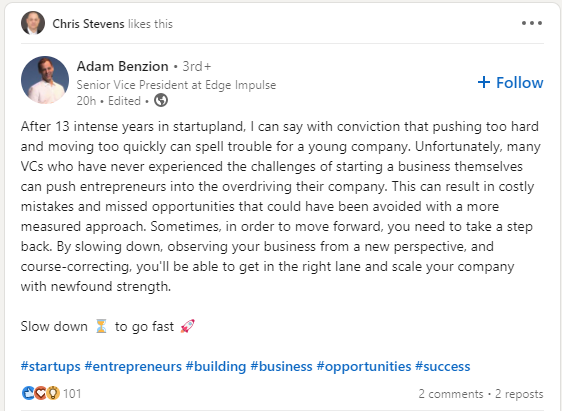Open the Chris Stevens name link
This screenshot has width=562, height=411.
[x=88, y=24]
